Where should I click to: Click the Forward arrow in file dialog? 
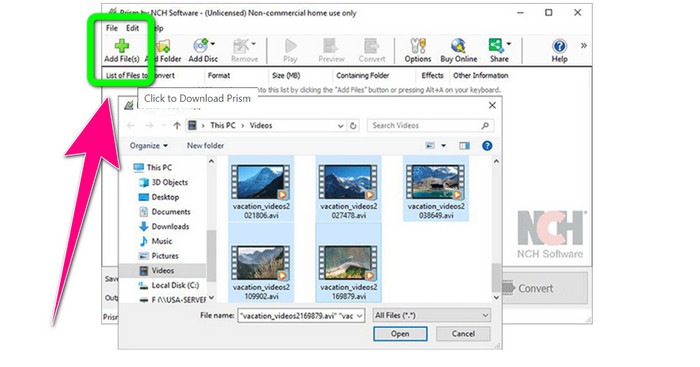click(149, 126)
